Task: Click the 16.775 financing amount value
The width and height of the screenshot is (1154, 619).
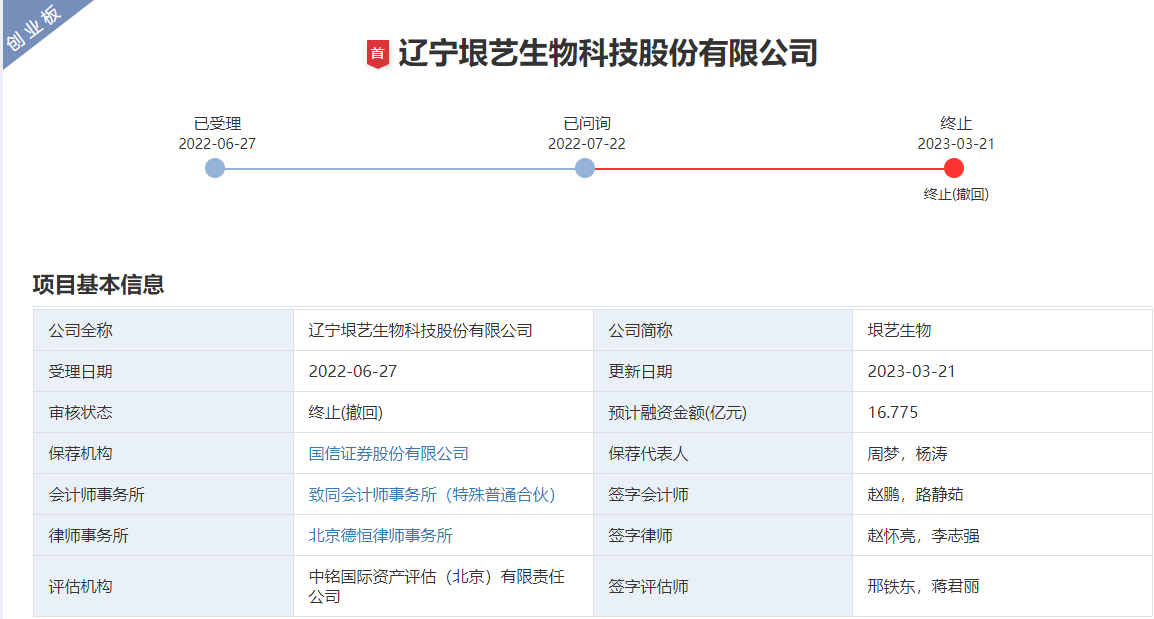Action: [892, 413]
